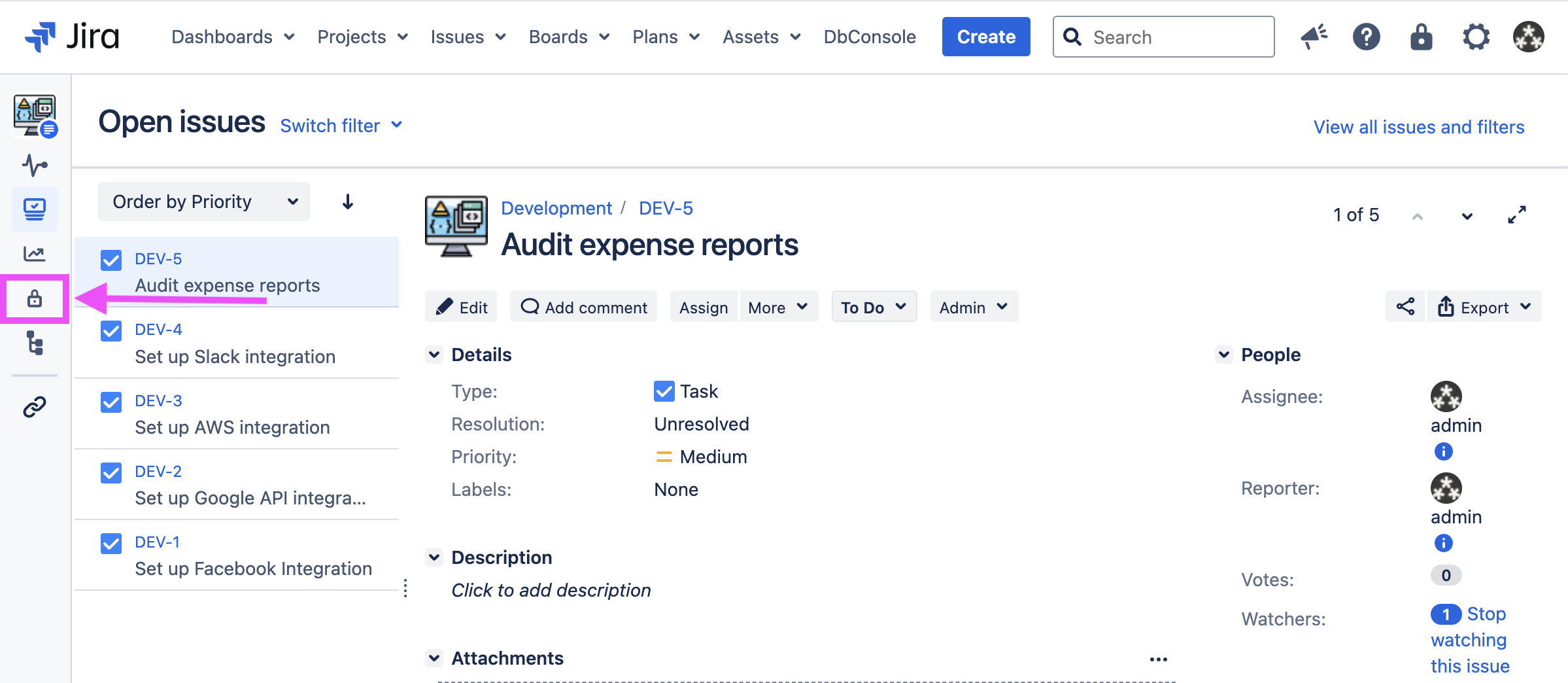Expand issue view to full screen
The height and width of the screenshot is (683, 1568).
pos(1517,215)
